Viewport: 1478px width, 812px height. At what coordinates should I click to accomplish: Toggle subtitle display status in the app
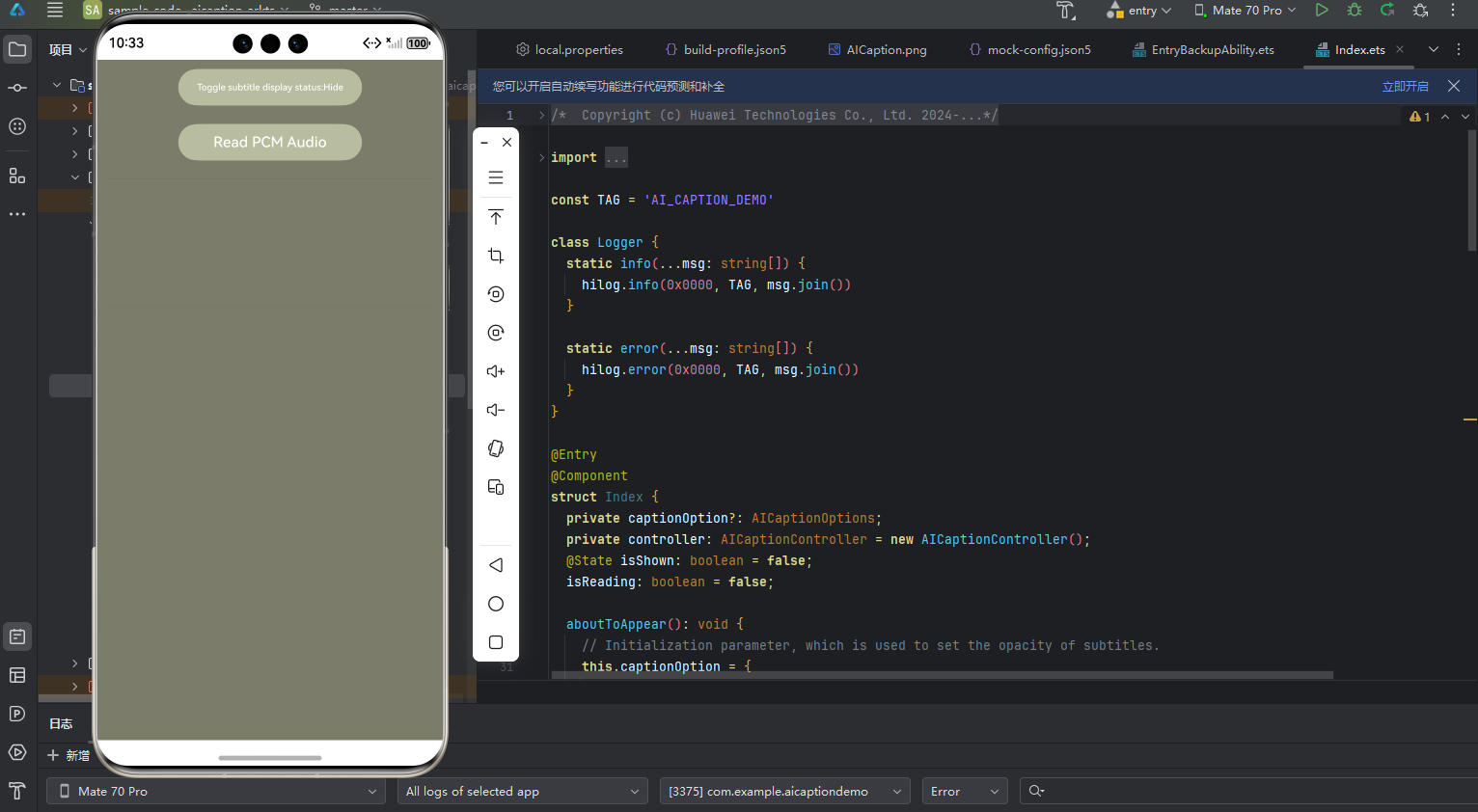pos(270,87)
